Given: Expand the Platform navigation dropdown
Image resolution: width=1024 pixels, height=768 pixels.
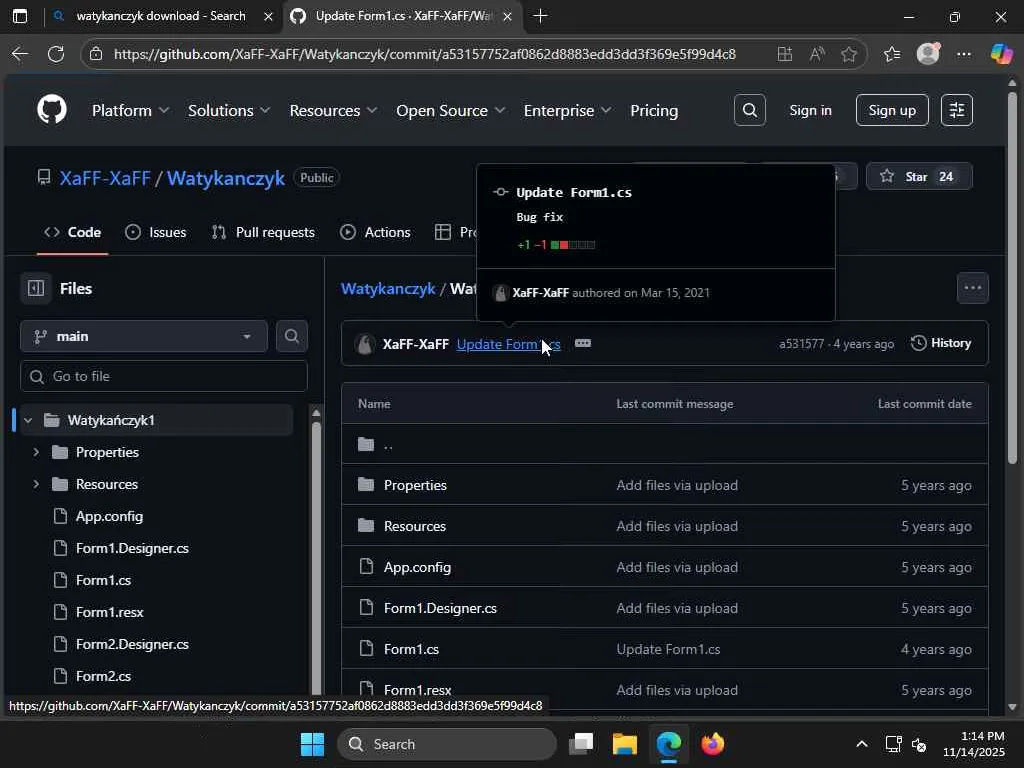Looking at the screenshot, I should [131, 110].
